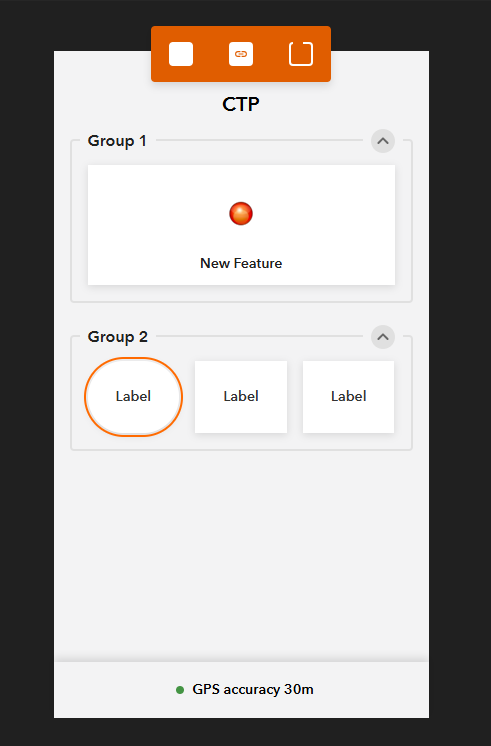
Task: Select the rounded orange-outlined Label button
Action: coord(133,396)
